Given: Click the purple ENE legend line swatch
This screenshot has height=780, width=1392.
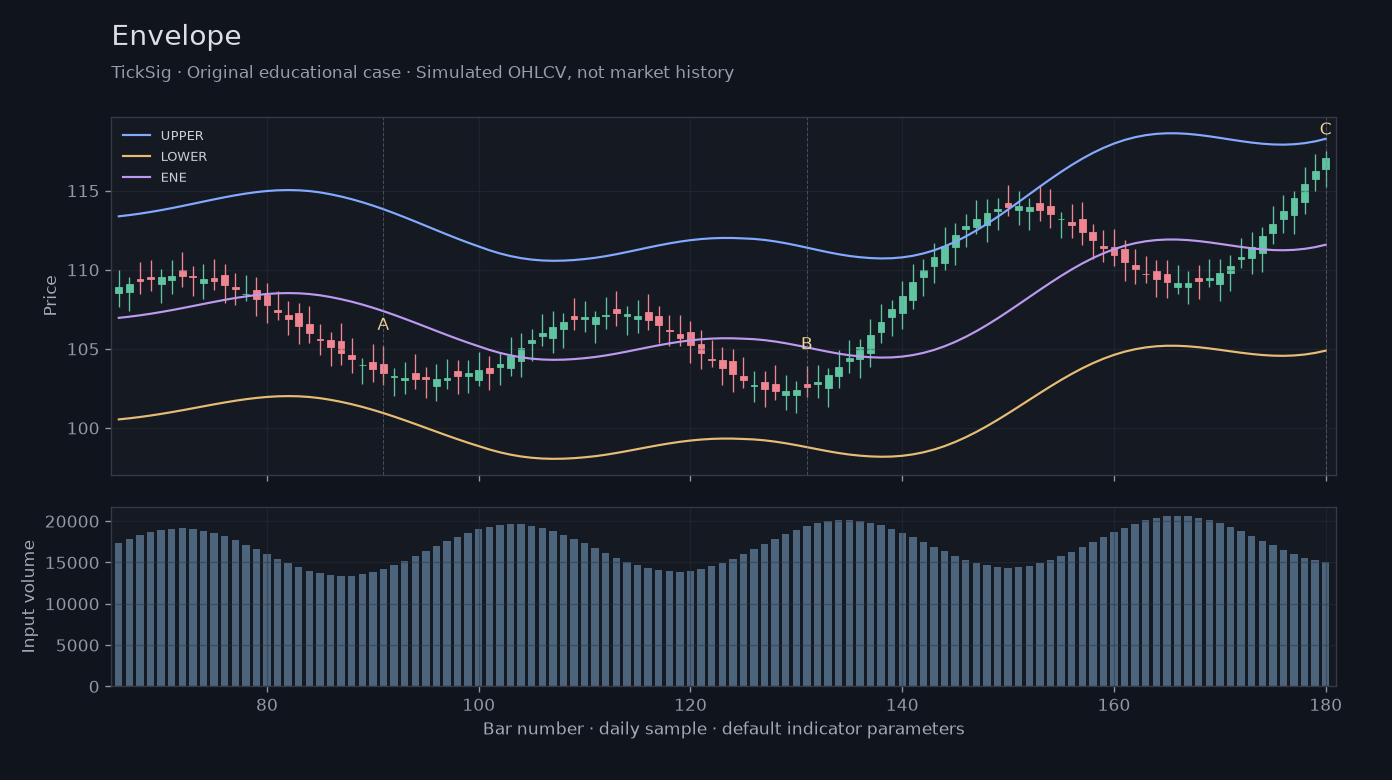Looking at the screenshot, I should [x=137, y=178].
